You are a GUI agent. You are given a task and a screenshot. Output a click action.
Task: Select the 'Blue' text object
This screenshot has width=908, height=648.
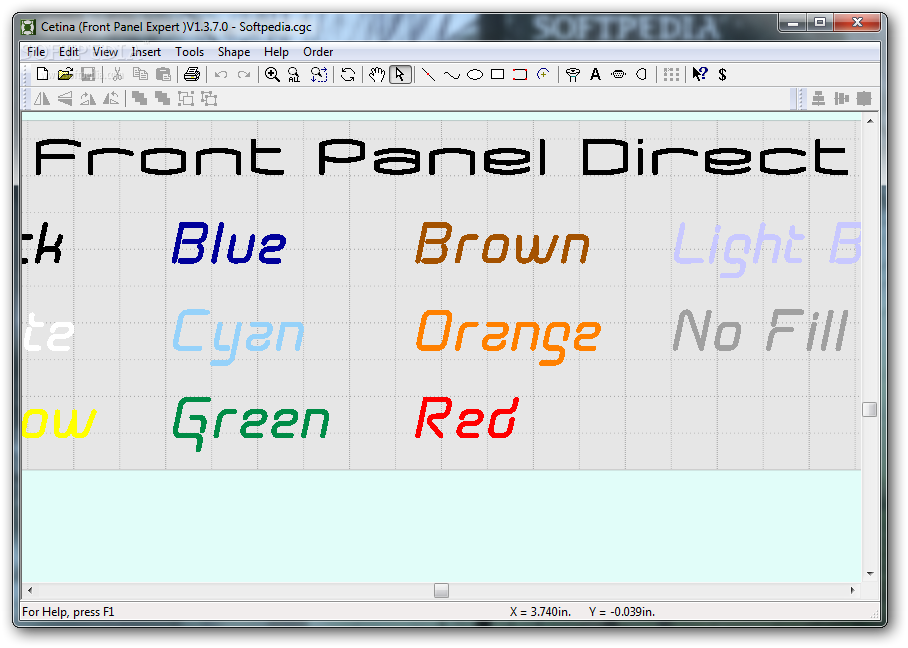point(229,244)
